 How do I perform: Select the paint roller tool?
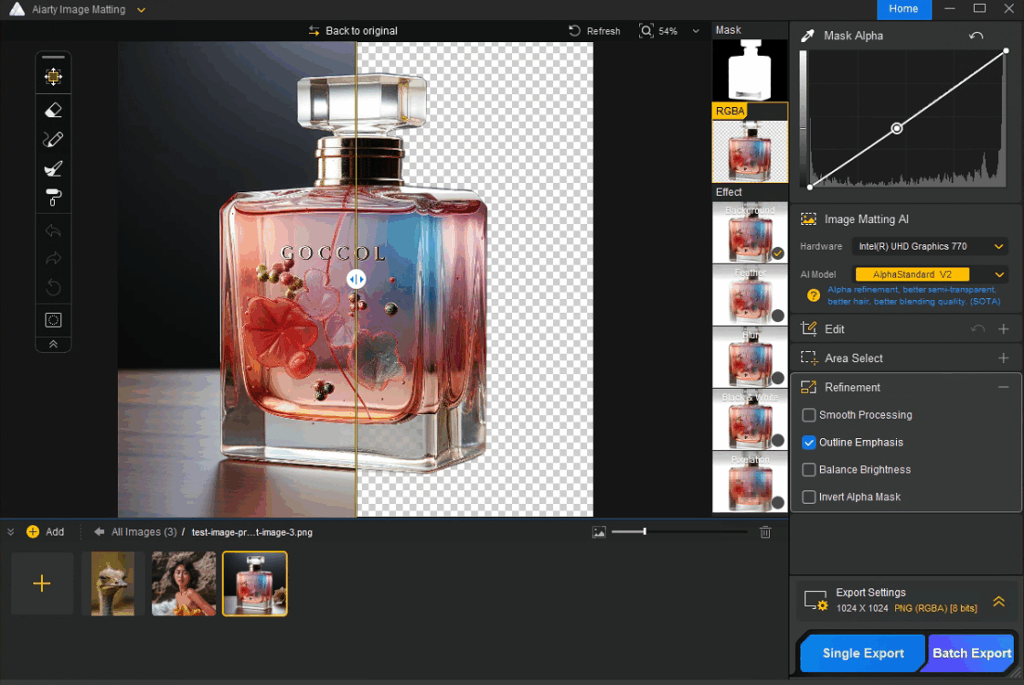point(54,198)
